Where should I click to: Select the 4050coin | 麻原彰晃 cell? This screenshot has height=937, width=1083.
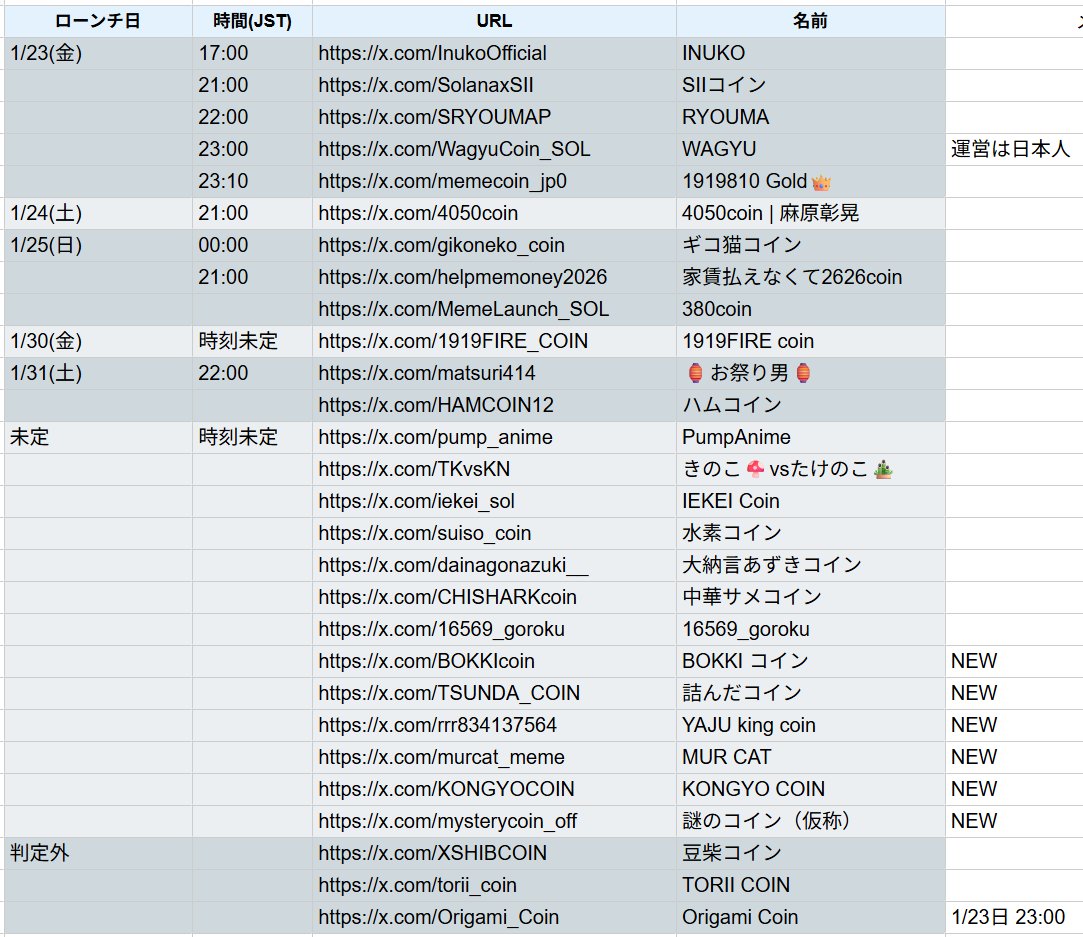[x=811, y=213]
